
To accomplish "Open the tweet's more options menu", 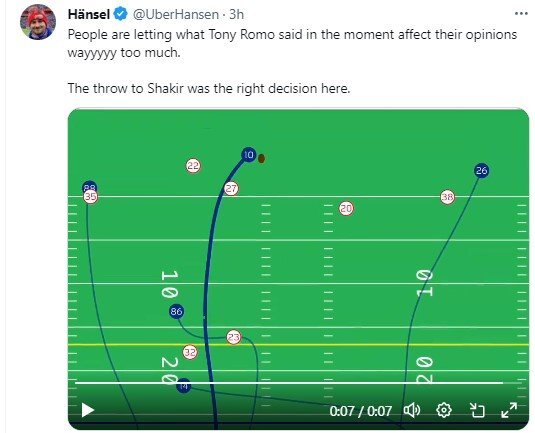I will point(521,14).
